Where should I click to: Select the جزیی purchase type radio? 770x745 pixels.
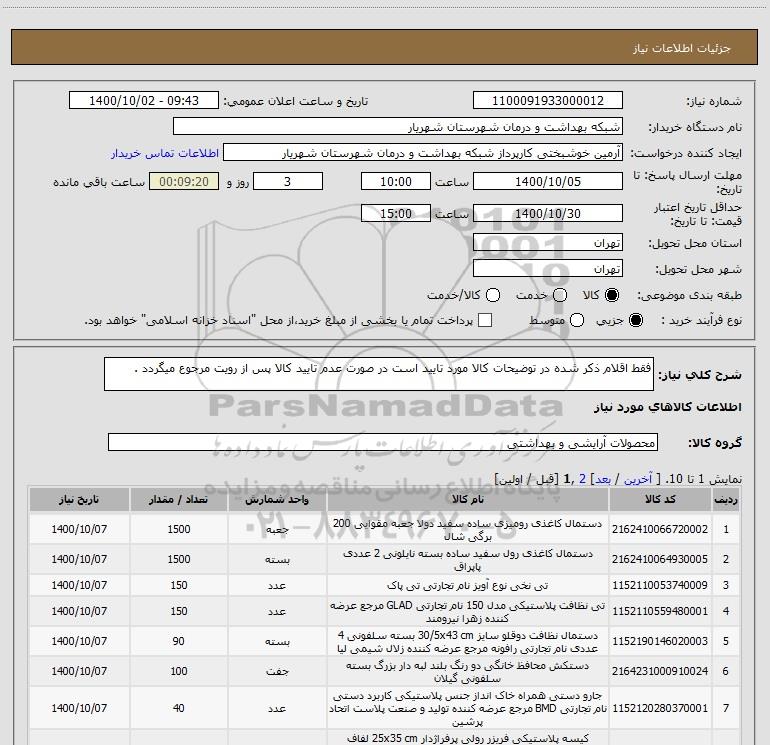(636, 320)
